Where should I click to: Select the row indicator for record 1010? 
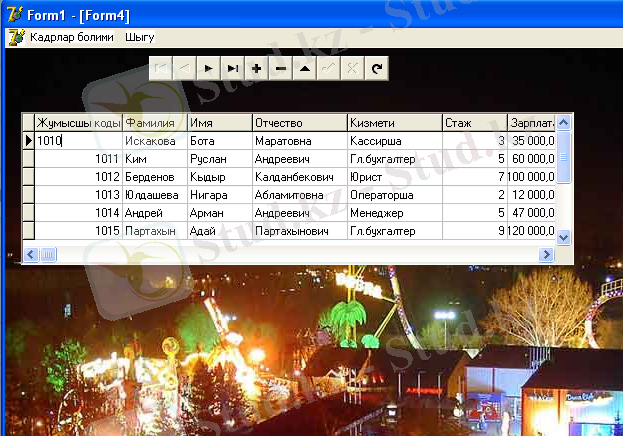[x=29, y=141]
